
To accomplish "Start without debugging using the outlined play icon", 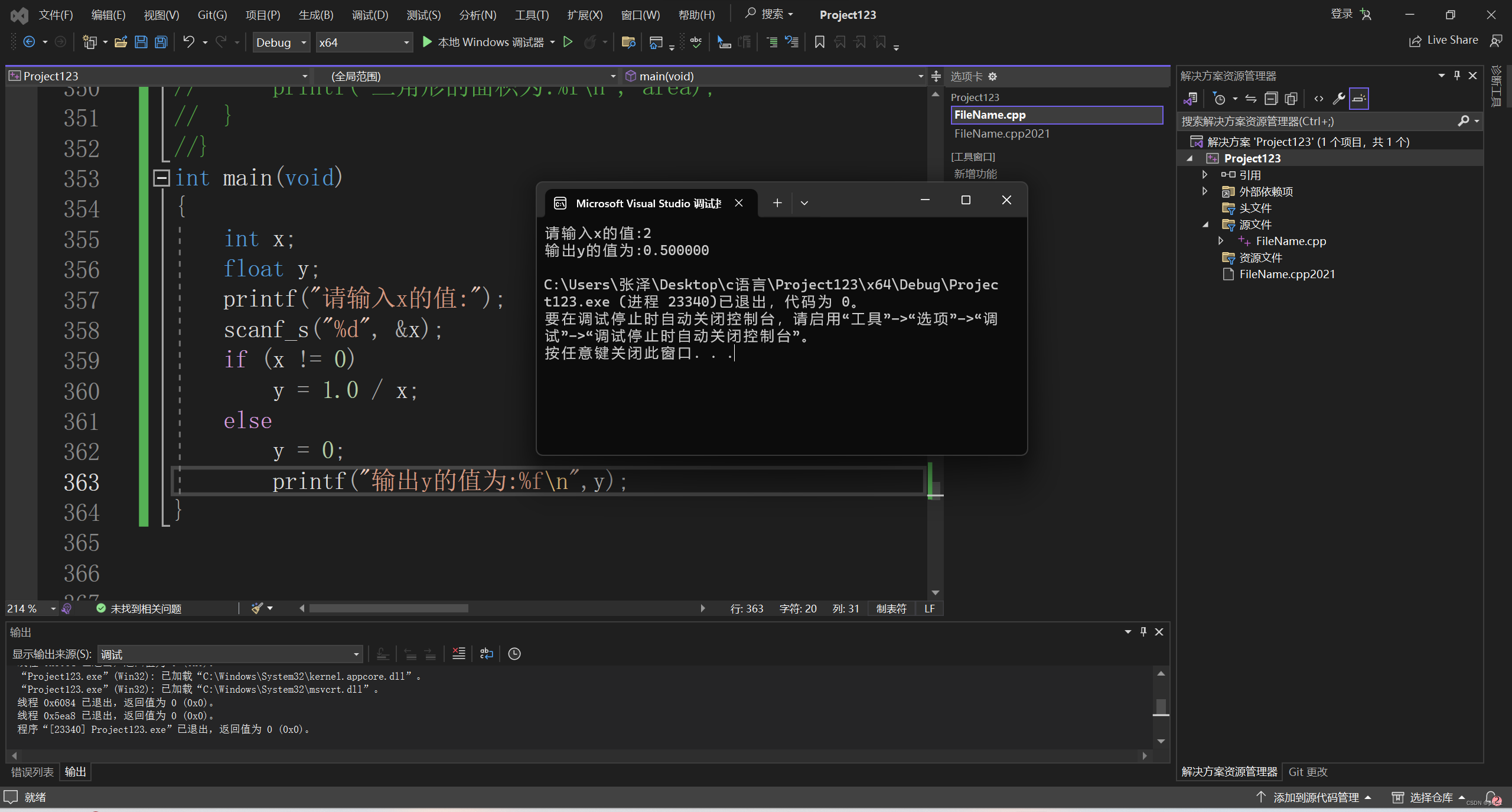I will point(568,42).
